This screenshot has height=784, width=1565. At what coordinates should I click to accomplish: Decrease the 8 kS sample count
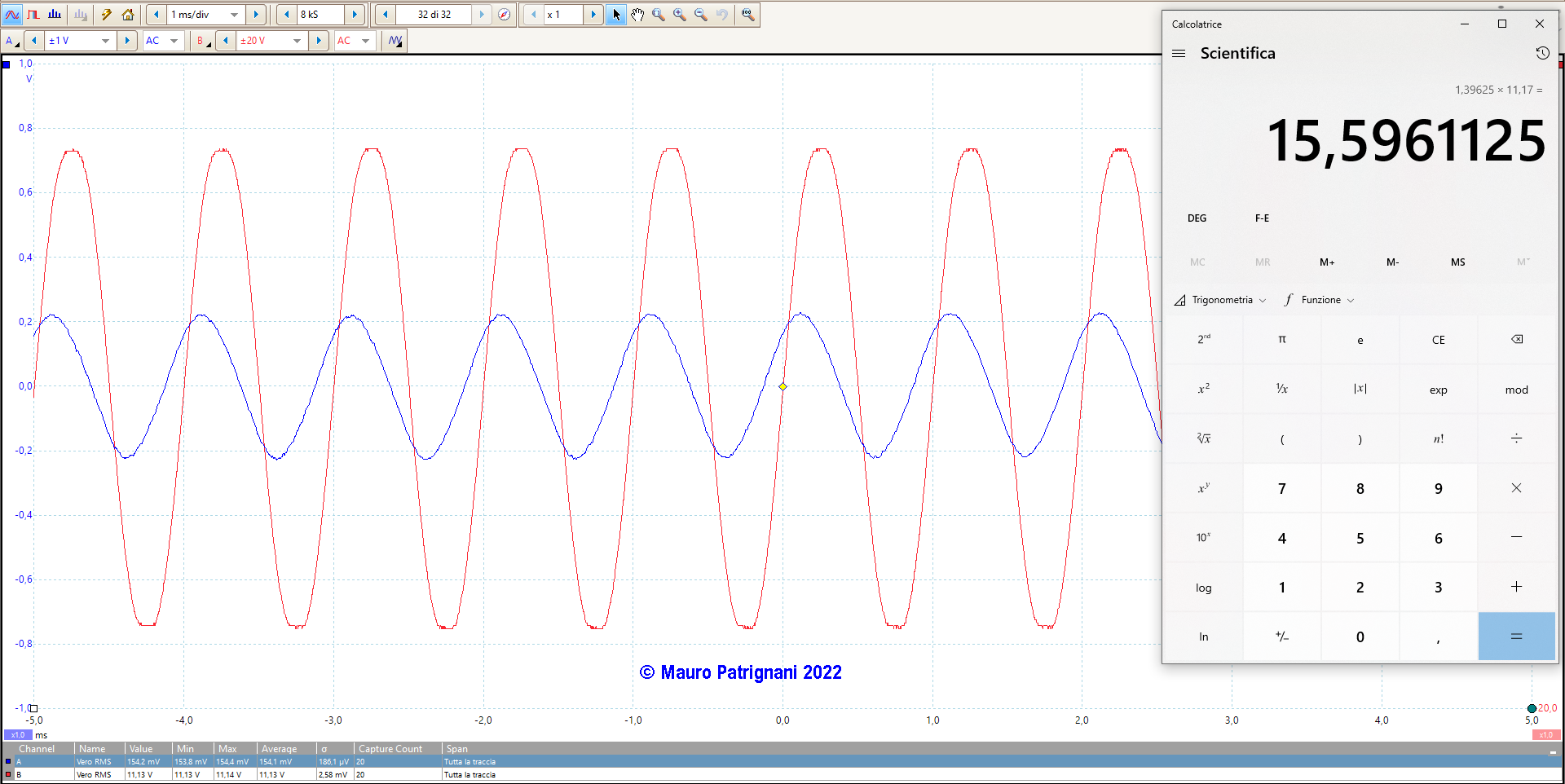pos(286,15)
